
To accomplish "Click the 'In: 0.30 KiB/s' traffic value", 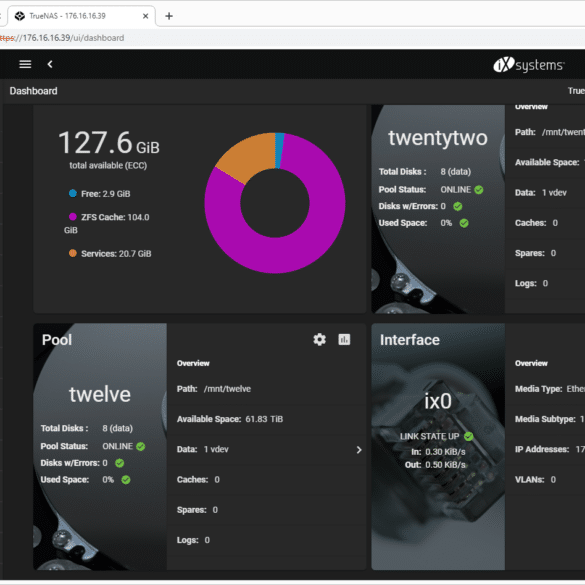I will [x=438, y=452].
